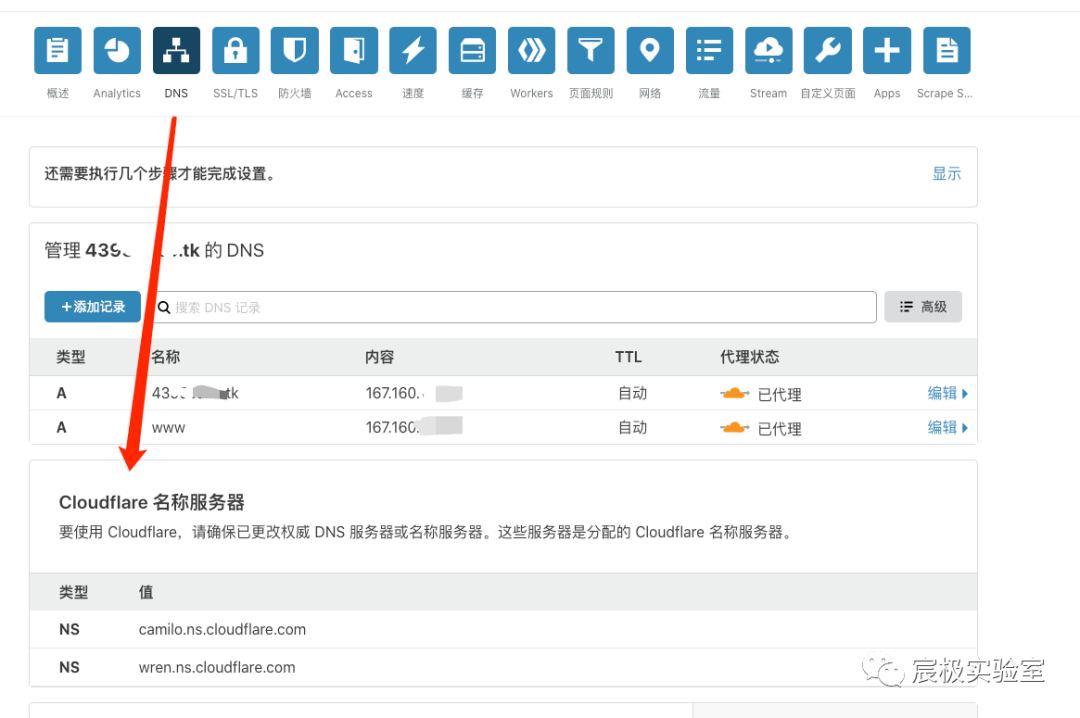This screenshot has width=1080, height=718.
Task: Click the Analytics tab label
Action: pyautogui.click(x=117, y=93)
